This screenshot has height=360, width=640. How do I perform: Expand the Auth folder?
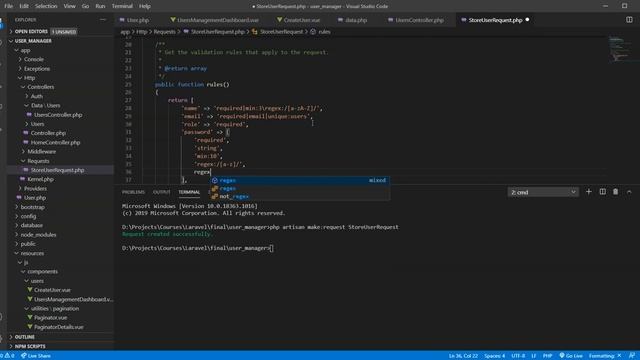tap(60, 96)
